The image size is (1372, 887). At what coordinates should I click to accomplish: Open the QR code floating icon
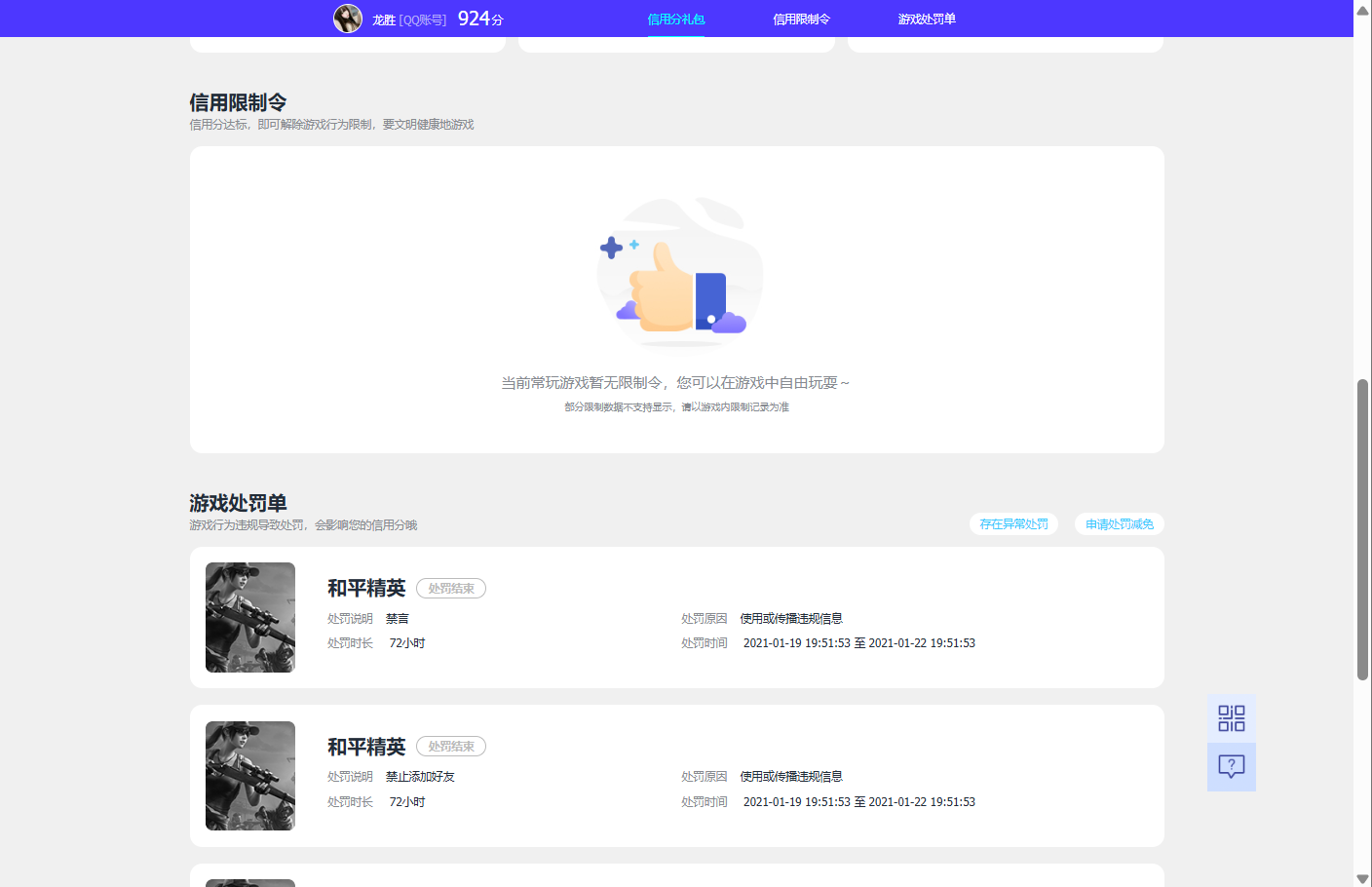click(1231, 718)
